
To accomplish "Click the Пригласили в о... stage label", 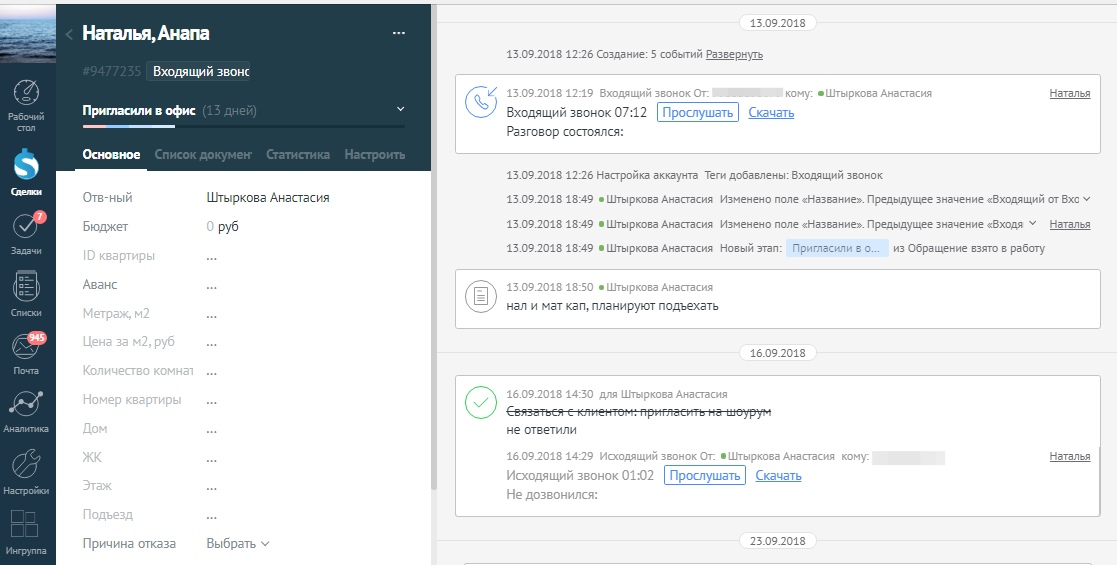I will point(837,249).
